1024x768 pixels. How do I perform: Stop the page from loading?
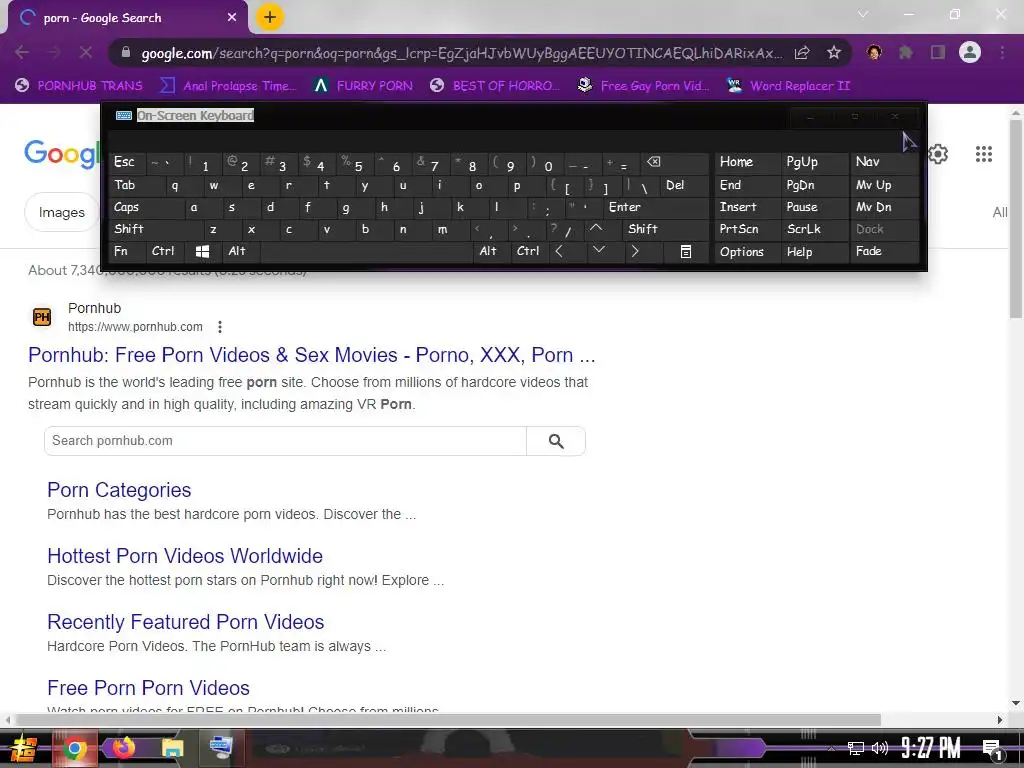click(86, 52)
